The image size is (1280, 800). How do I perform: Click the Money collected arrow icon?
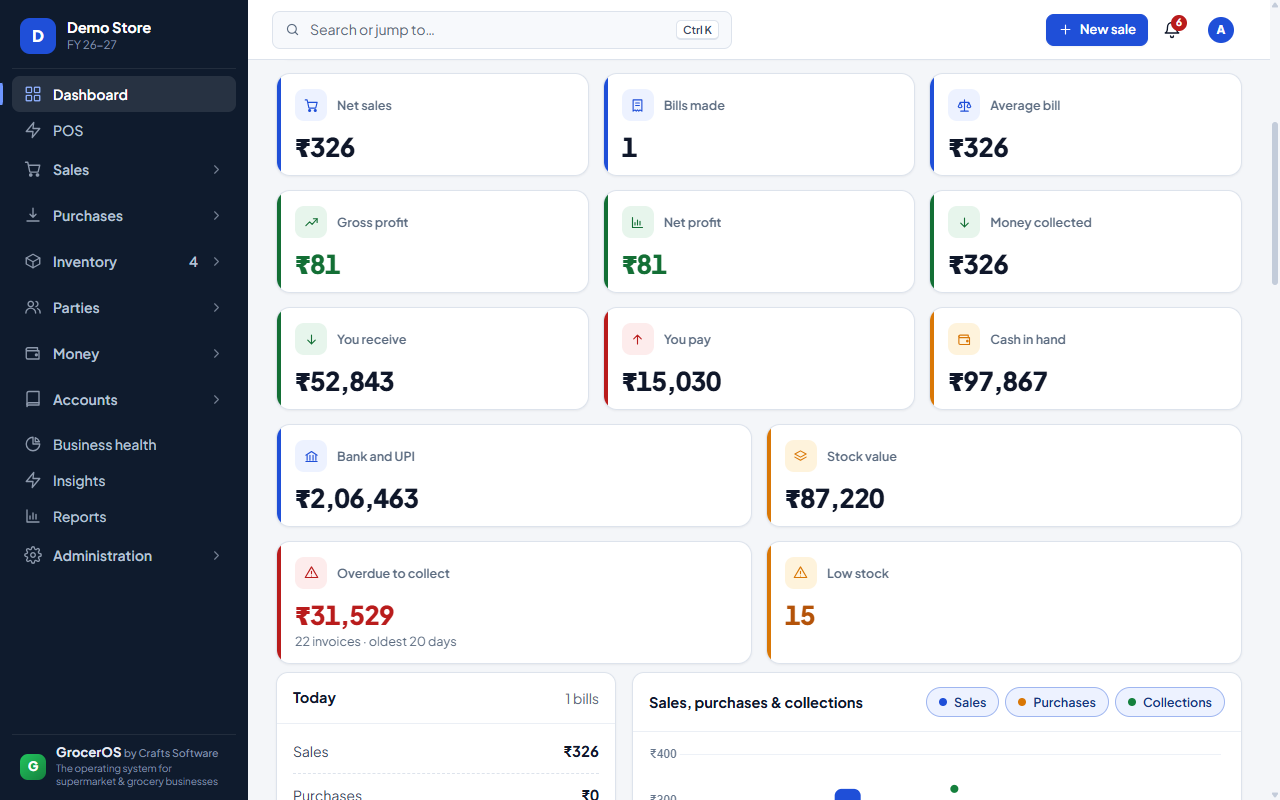point(964,222)
